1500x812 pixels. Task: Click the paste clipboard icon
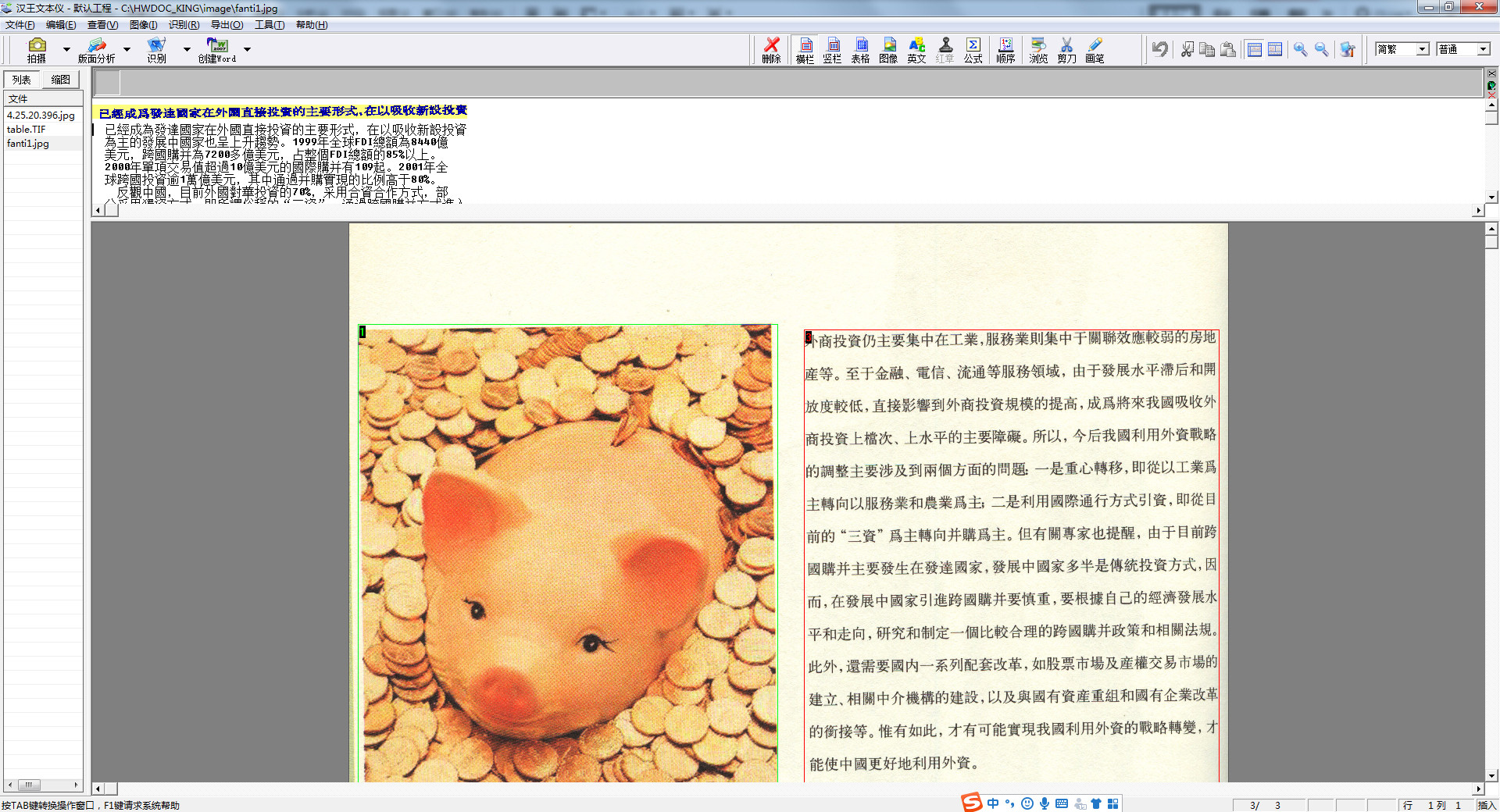[x=1228, y=49]
